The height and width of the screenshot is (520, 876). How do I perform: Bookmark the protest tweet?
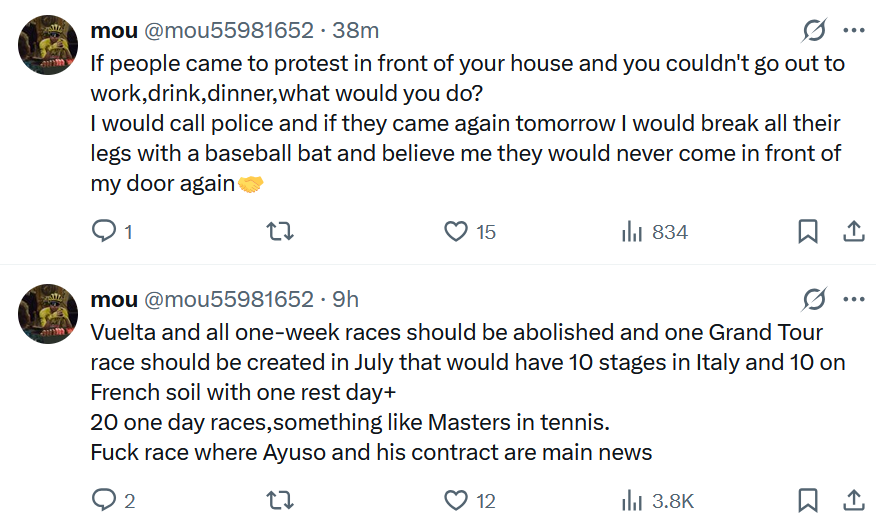click(x=808, y=232)
